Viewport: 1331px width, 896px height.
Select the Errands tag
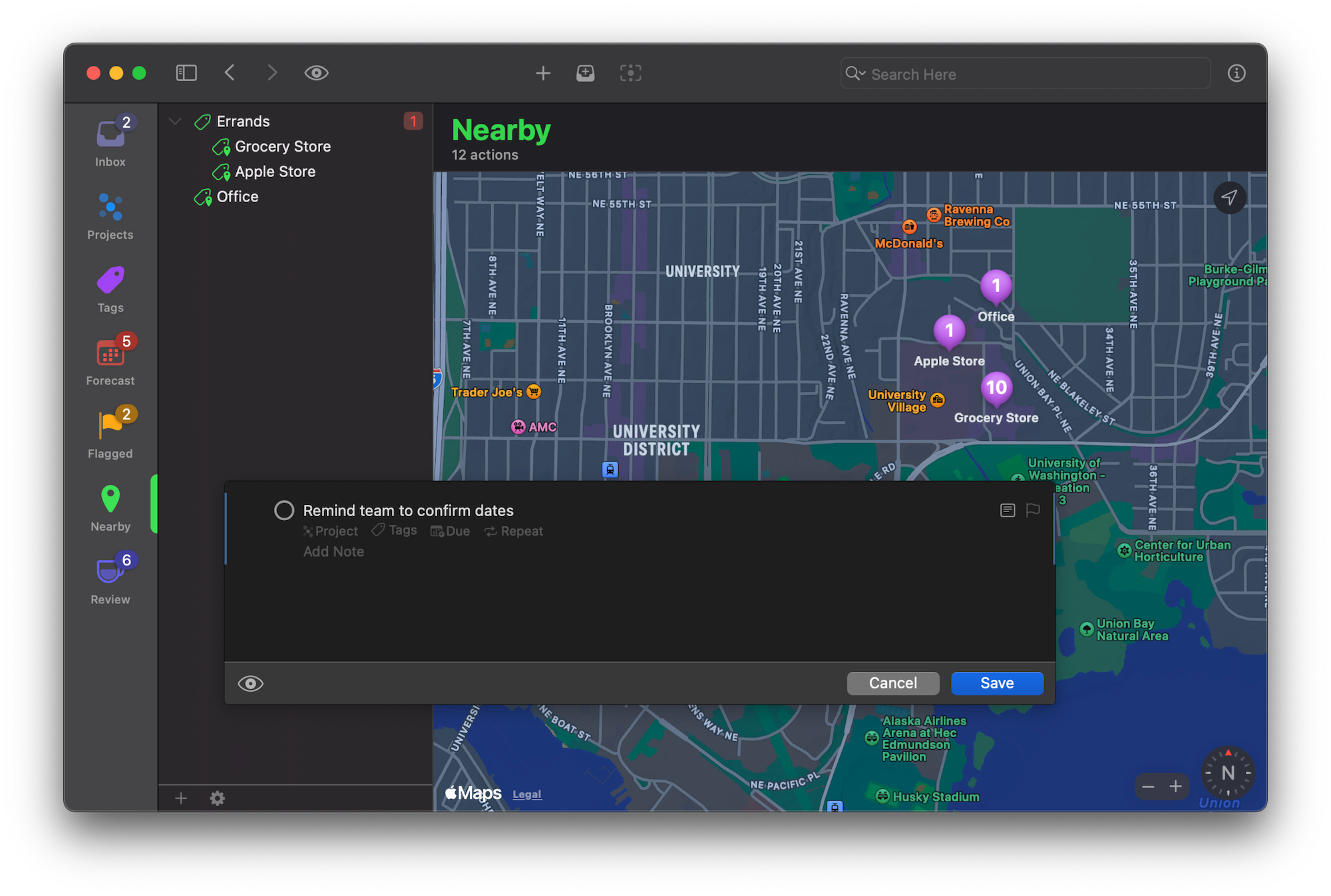[243, 121]
